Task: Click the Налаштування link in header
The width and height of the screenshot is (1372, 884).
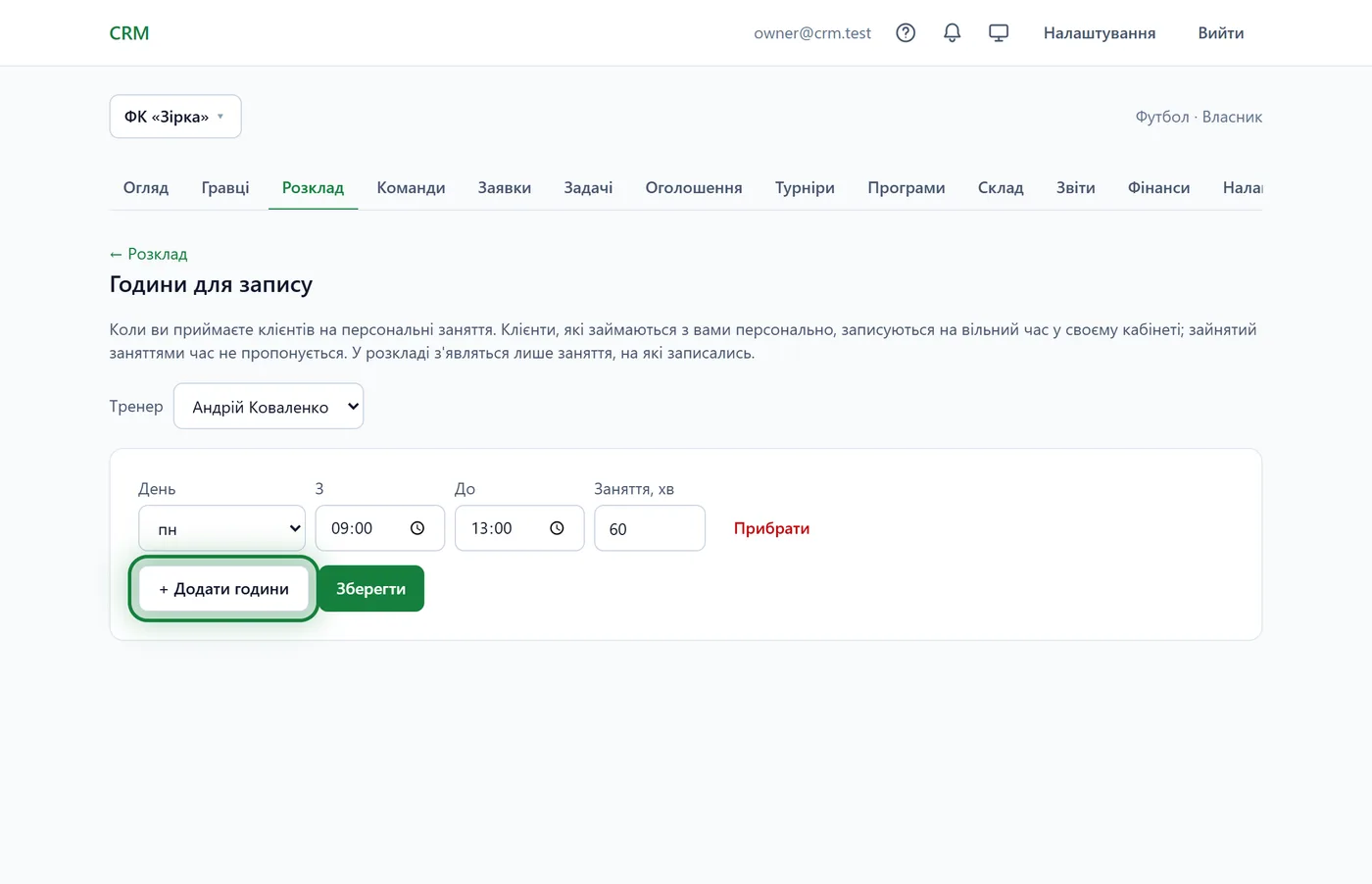Action: click(x=1100, y=33)
